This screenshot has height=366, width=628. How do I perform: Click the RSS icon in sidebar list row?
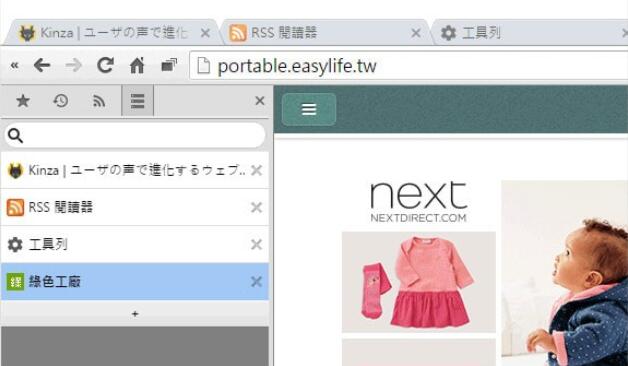pos(15,207)
